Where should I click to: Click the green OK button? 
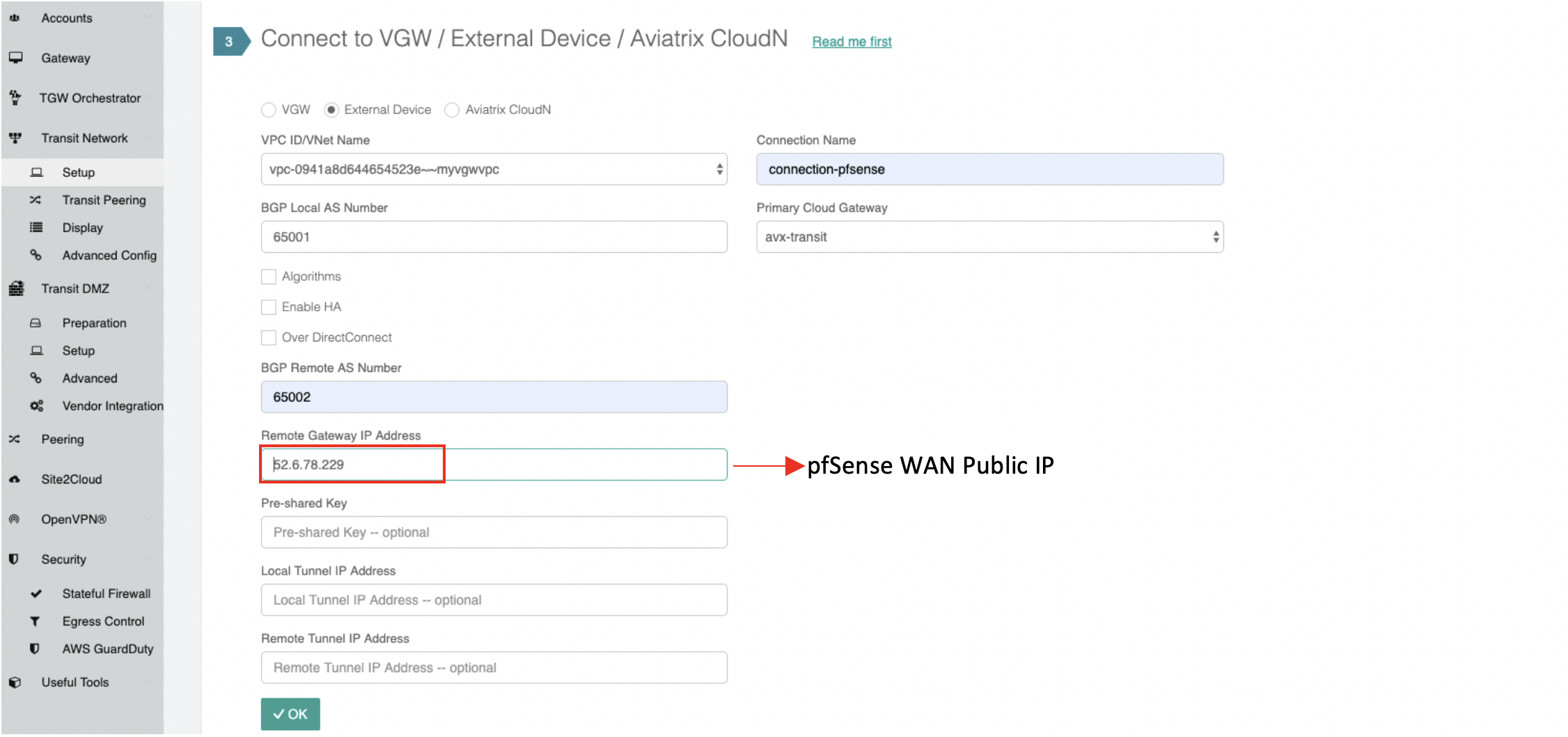[x=290, y=714]
